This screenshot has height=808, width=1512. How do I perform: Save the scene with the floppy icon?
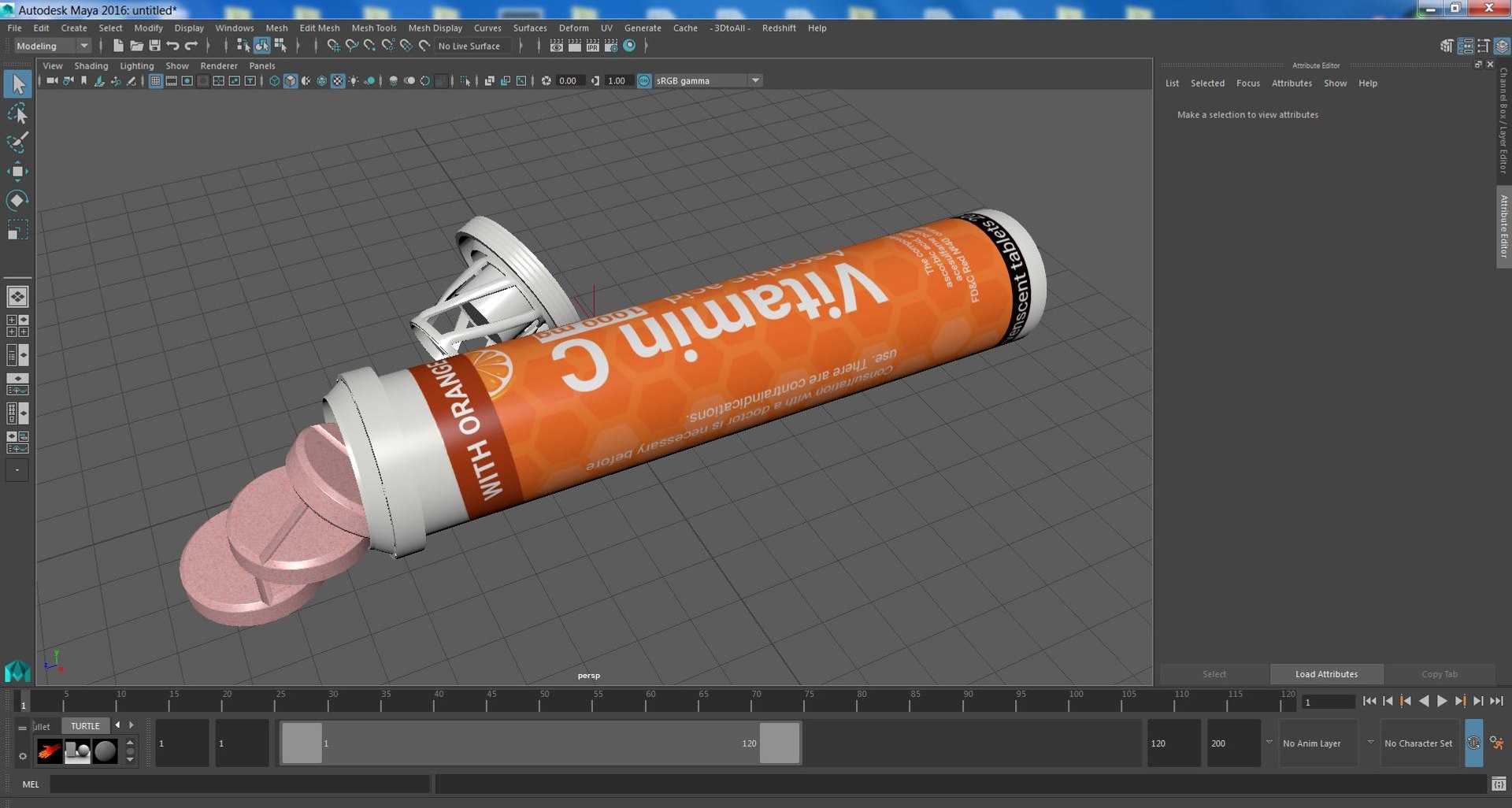tap(154, 46)
